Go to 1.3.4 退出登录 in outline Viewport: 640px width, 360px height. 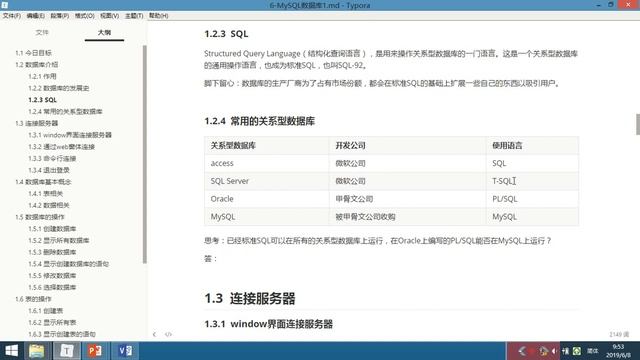click(x=49, y=170)
